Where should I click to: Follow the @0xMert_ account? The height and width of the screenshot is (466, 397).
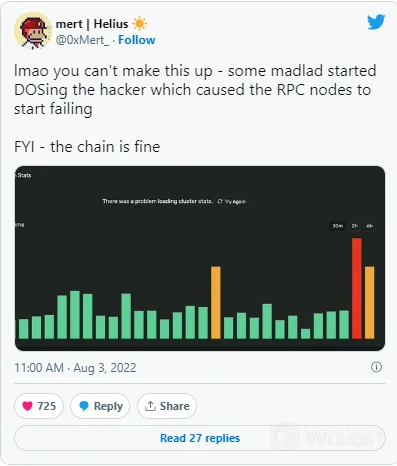coord(137,40)
